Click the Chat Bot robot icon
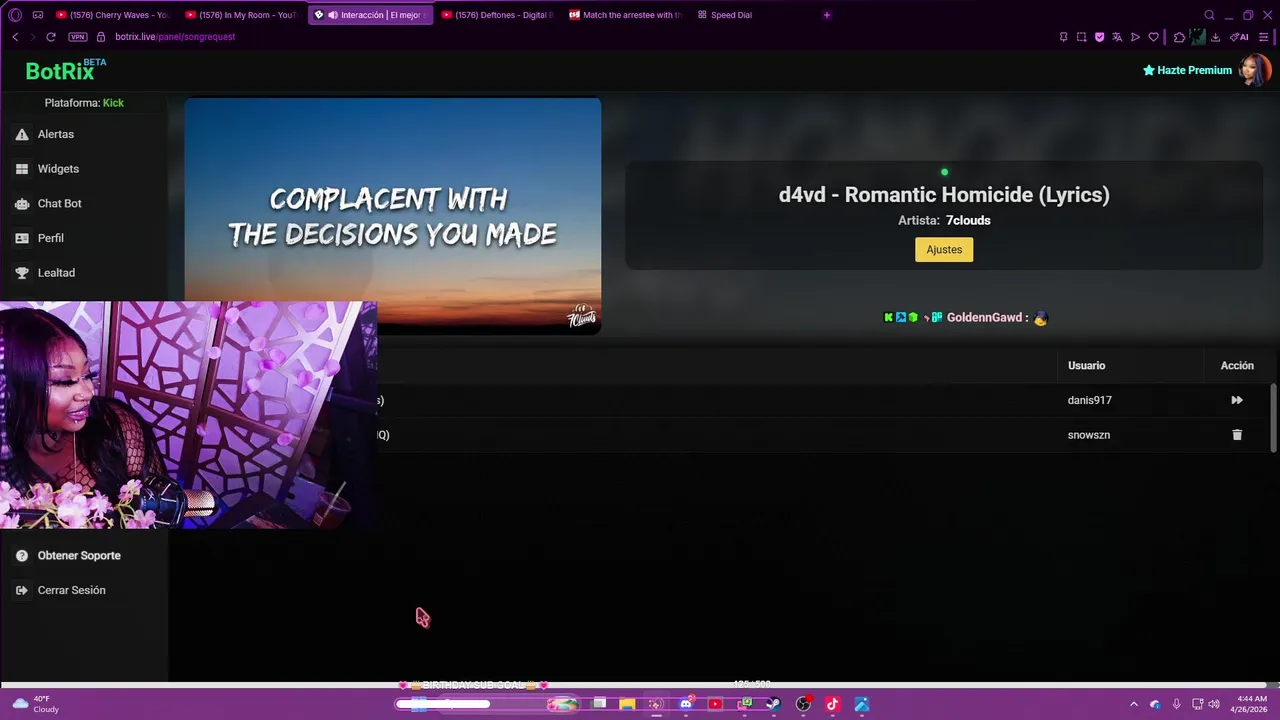Image resolution: width=1280 pixels, height=720 pixels. tap(22, 203)
